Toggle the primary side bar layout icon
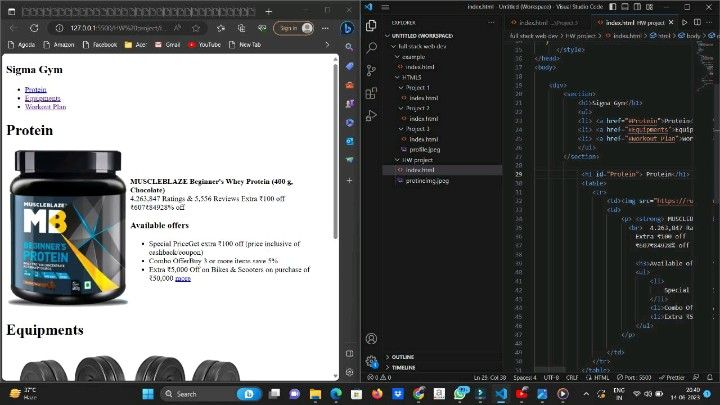 613,7
